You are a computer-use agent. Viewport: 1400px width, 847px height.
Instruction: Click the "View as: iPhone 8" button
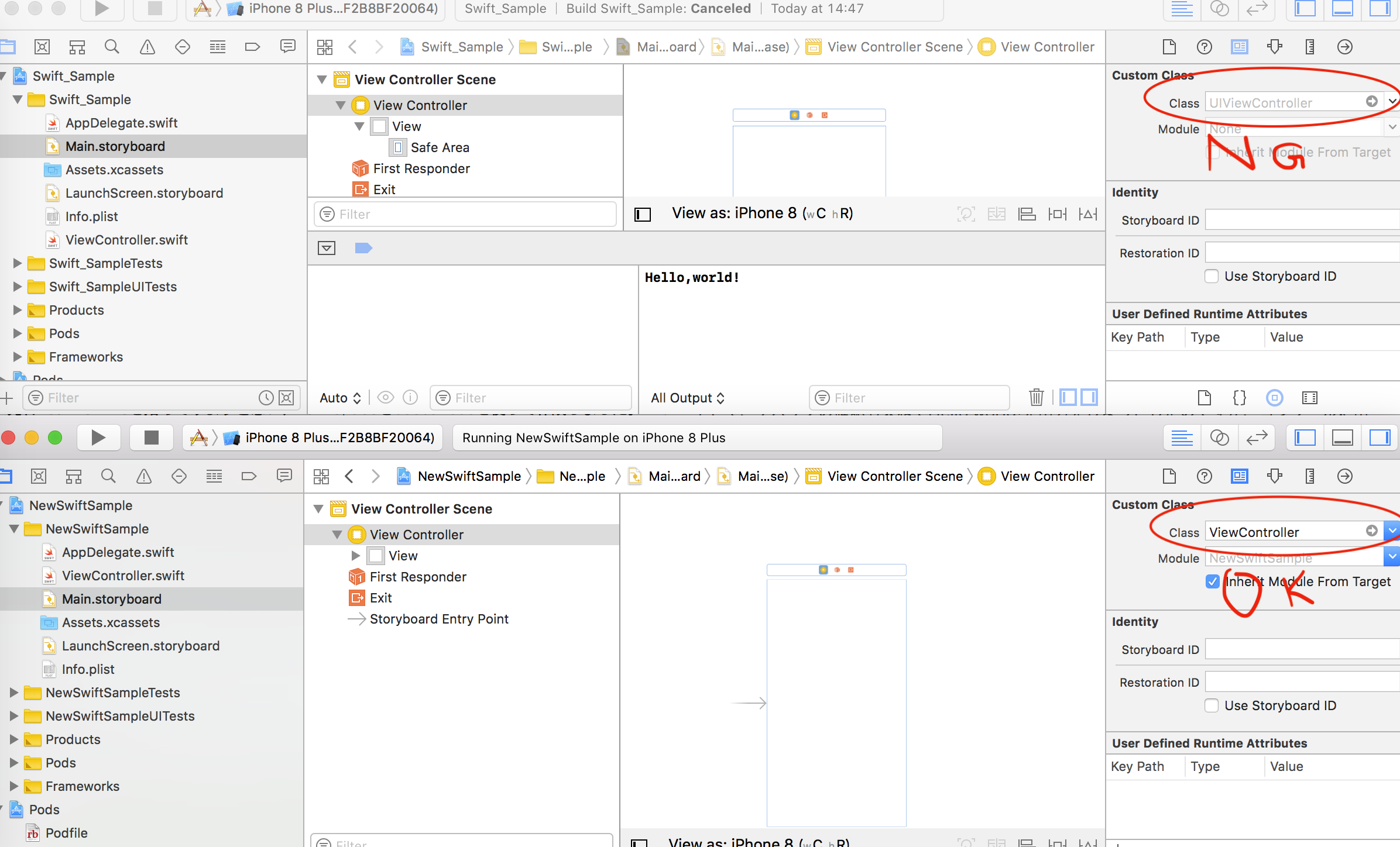[x=761, y=213]
